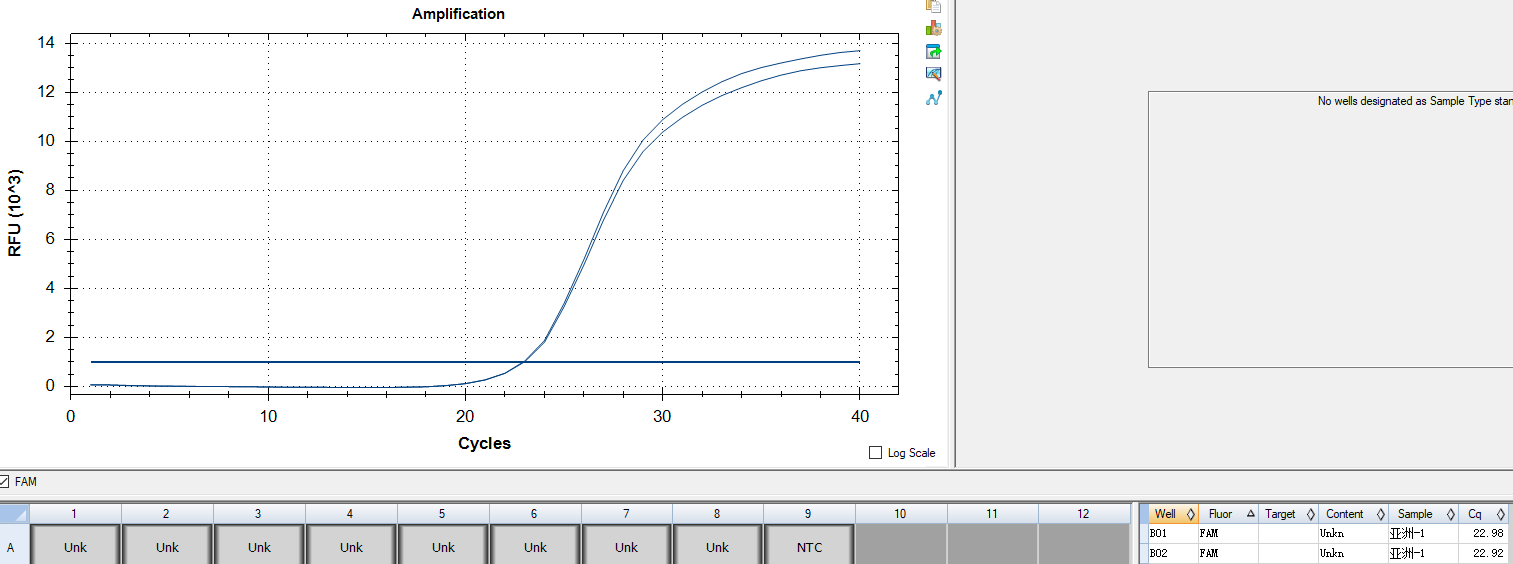This screenshot has height=564, width=1513.
Task: Sort by the Fluor column header
Action: click(1228, 514)
